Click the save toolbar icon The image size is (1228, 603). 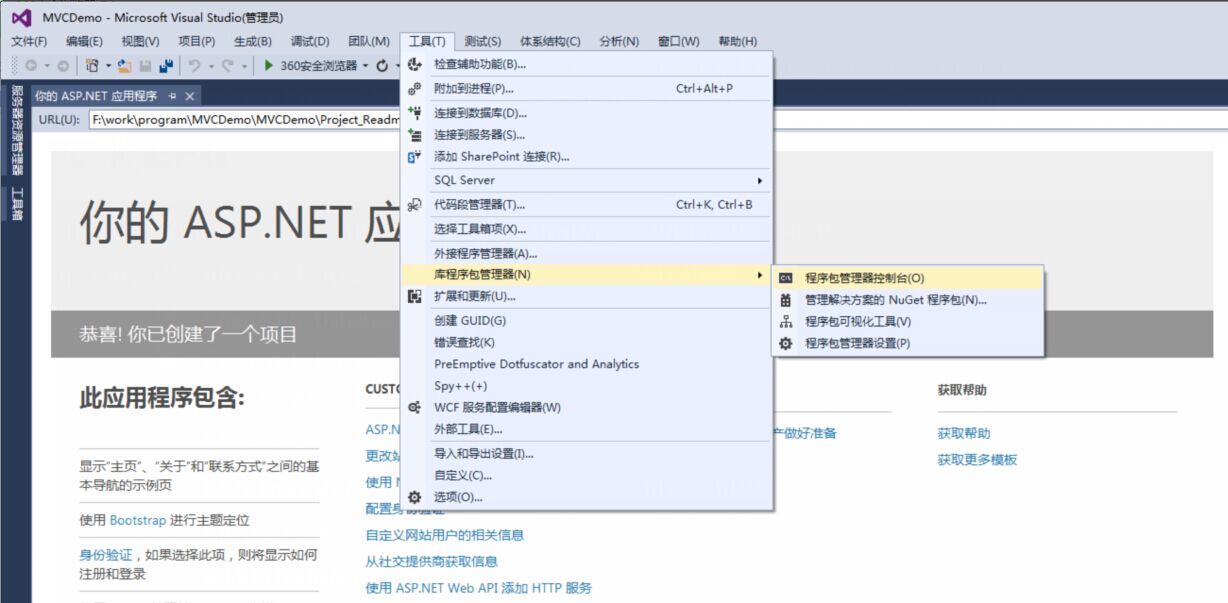click(x=146, y=66)
